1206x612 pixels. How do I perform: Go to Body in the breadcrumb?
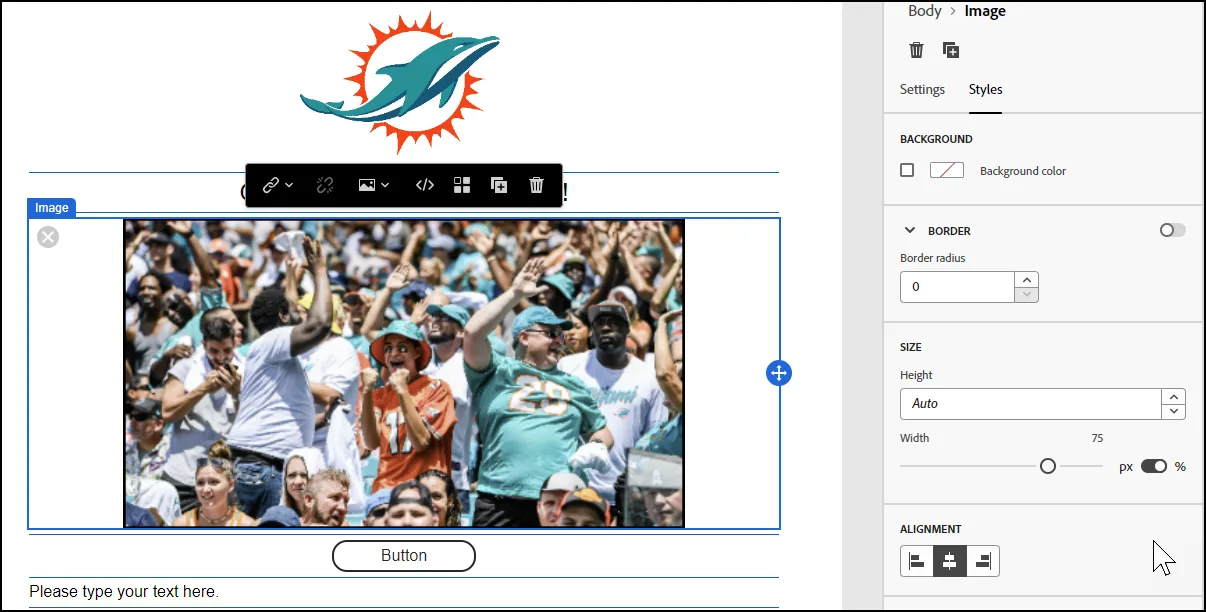(925, 11)
